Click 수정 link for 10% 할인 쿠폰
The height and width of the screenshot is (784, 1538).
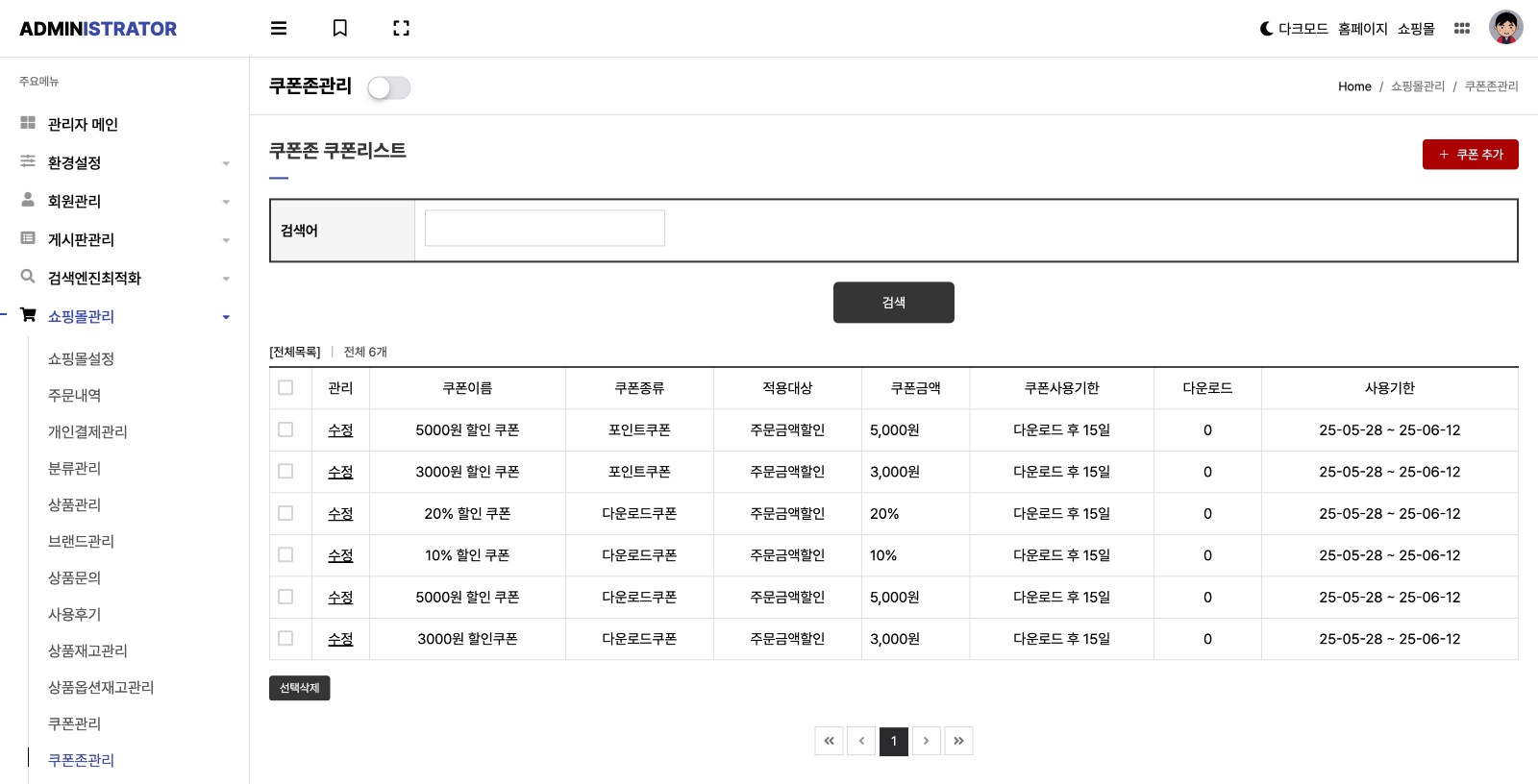[340, 555]
